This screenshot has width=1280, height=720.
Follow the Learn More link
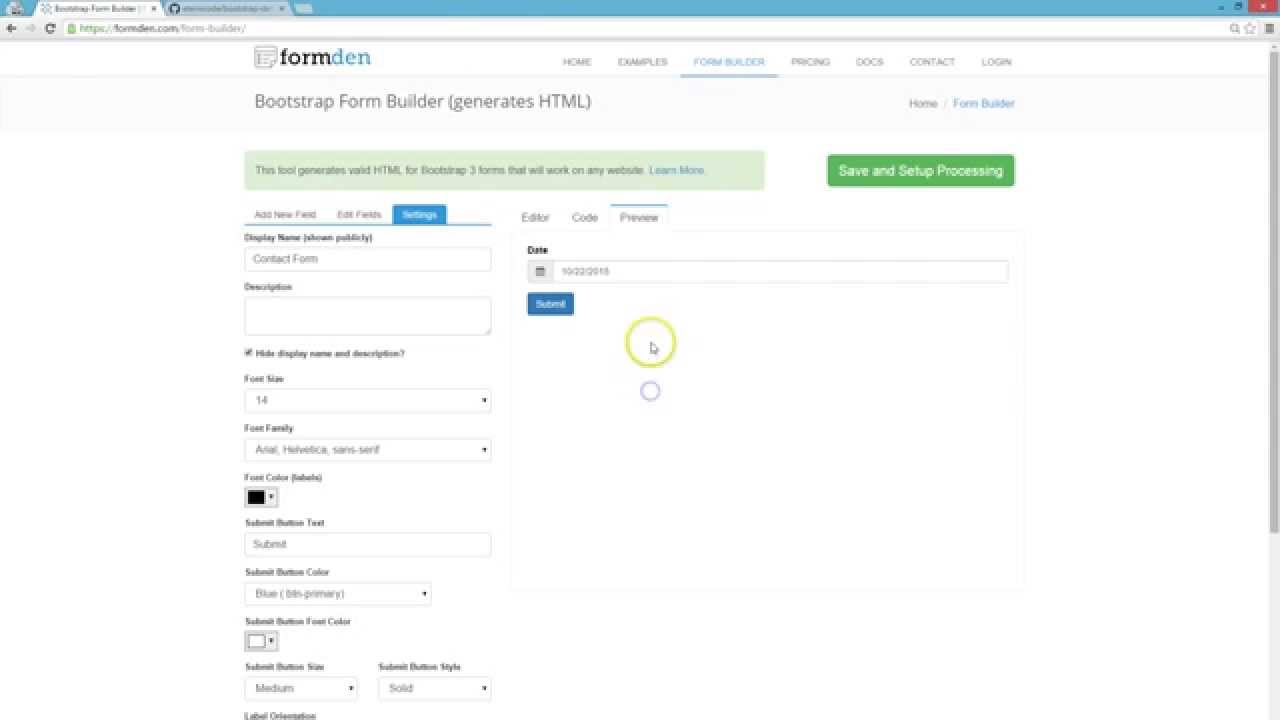click(677, 170)
